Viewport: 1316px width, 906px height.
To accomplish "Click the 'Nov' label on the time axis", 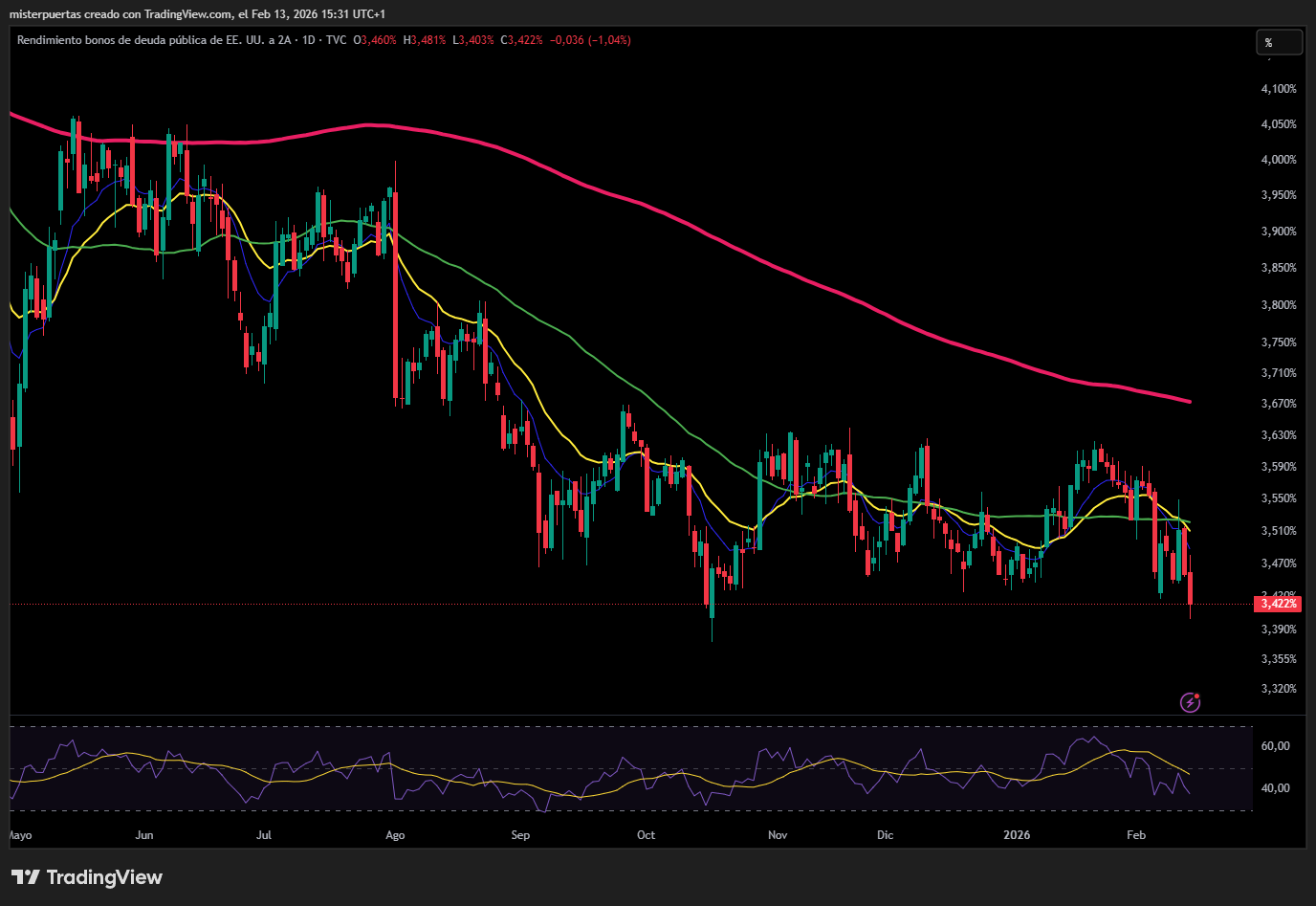I will [x=778, y=835].
